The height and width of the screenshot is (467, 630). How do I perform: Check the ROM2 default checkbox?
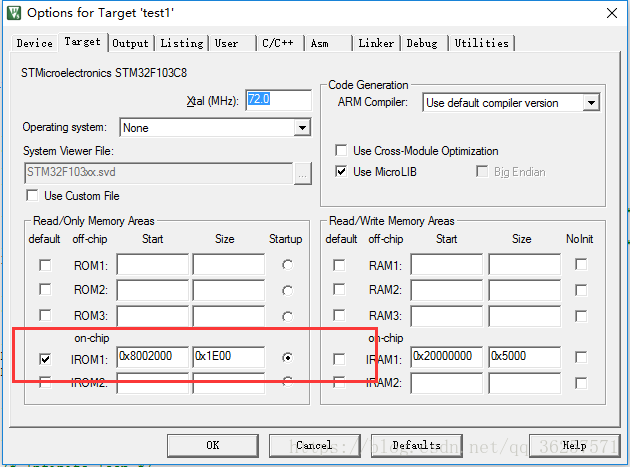(45, 290)
